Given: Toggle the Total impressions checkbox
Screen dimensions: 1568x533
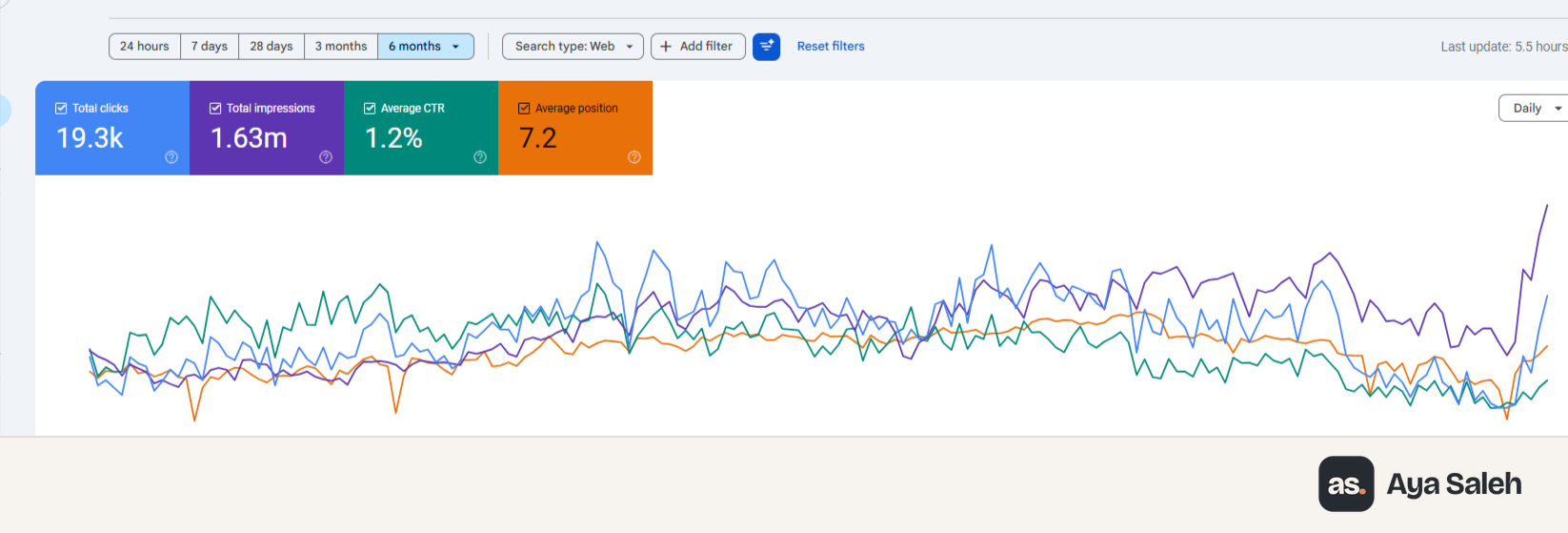Looking at the screenshot, I should pos(215,108).
